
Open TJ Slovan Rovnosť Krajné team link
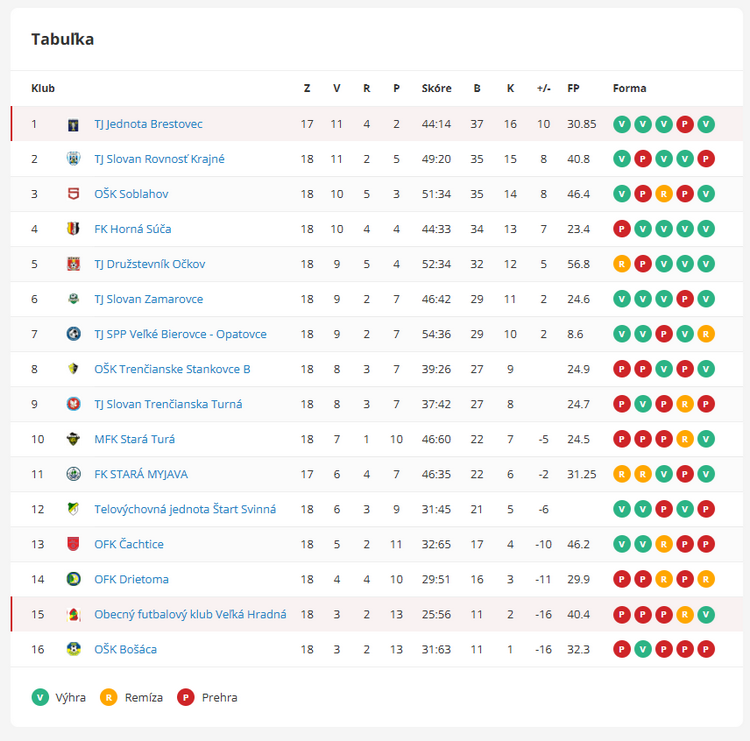pos(159,159)
